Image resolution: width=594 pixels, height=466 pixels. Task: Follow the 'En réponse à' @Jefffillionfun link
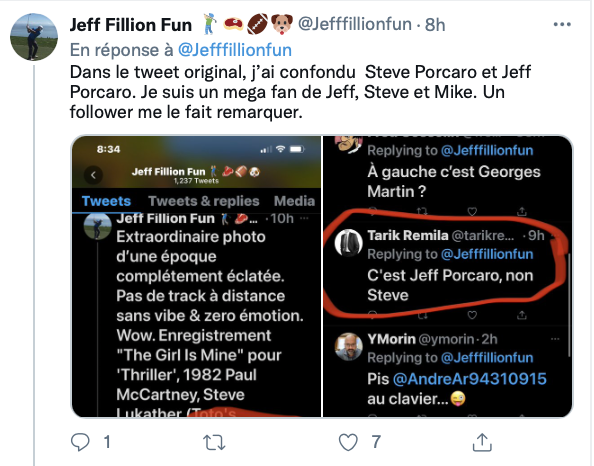click(x=235, y=50)
